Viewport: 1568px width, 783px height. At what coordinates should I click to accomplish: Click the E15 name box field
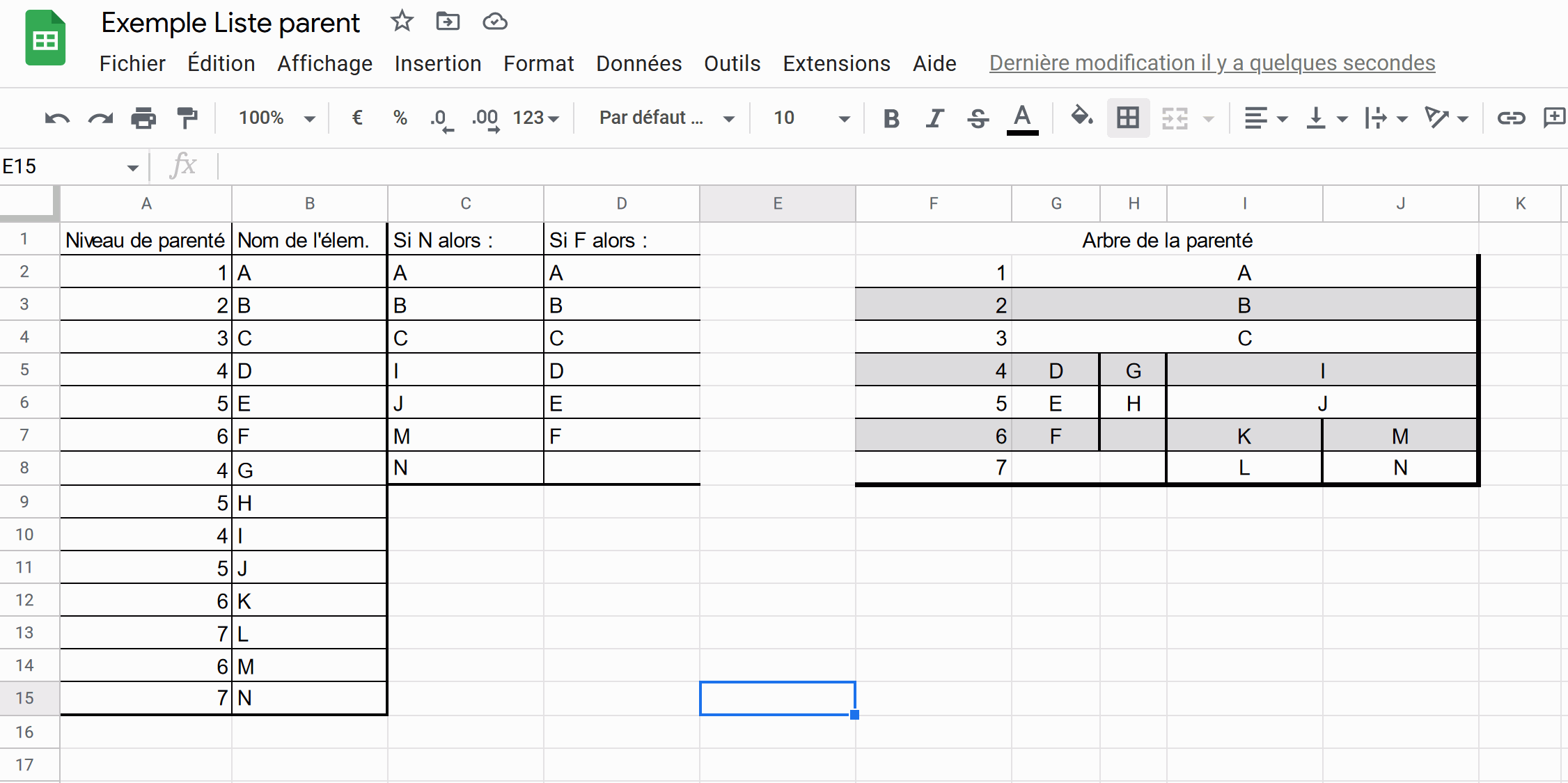pos(63,166)
